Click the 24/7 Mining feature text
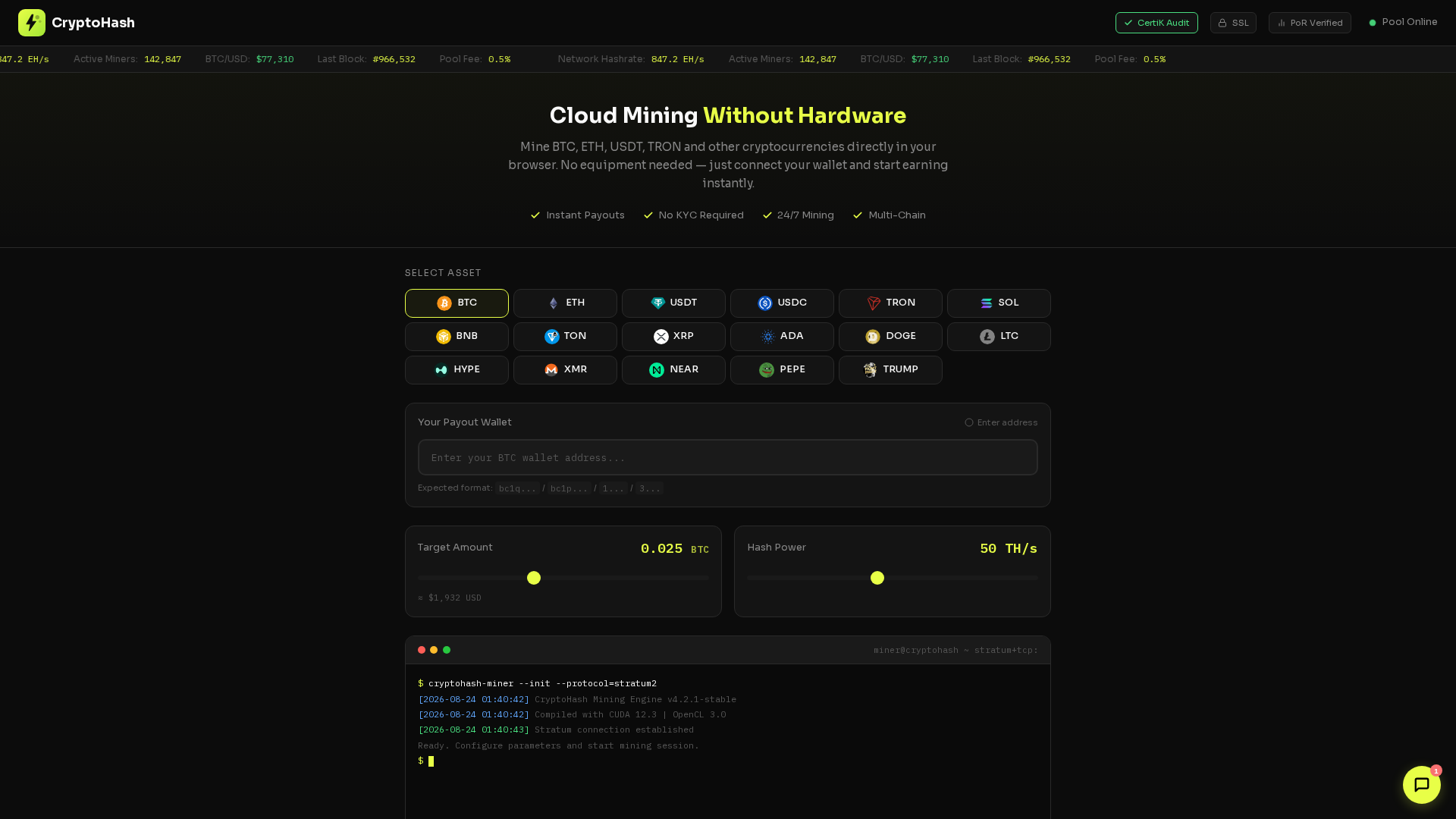 click(x=805, y=215)
